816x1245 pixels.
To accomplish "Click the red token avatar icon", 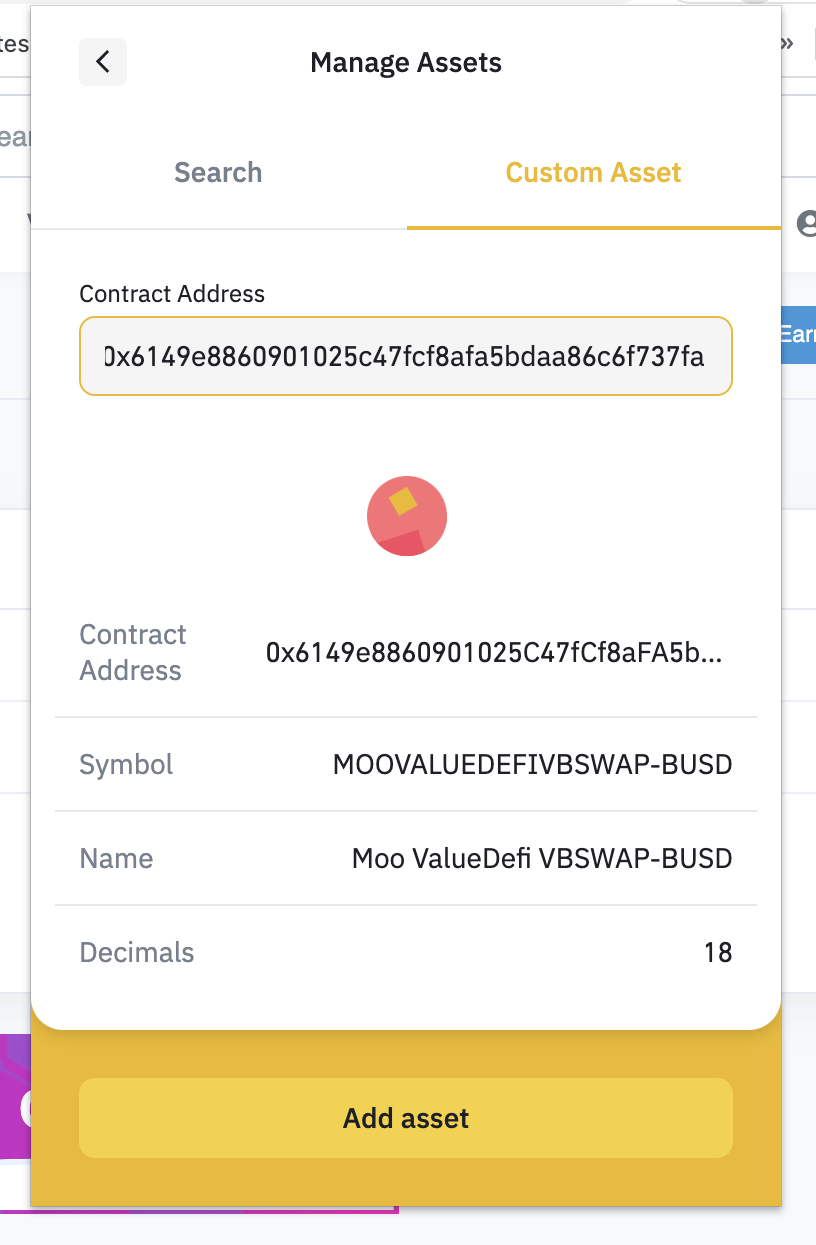I will [407, 516].
